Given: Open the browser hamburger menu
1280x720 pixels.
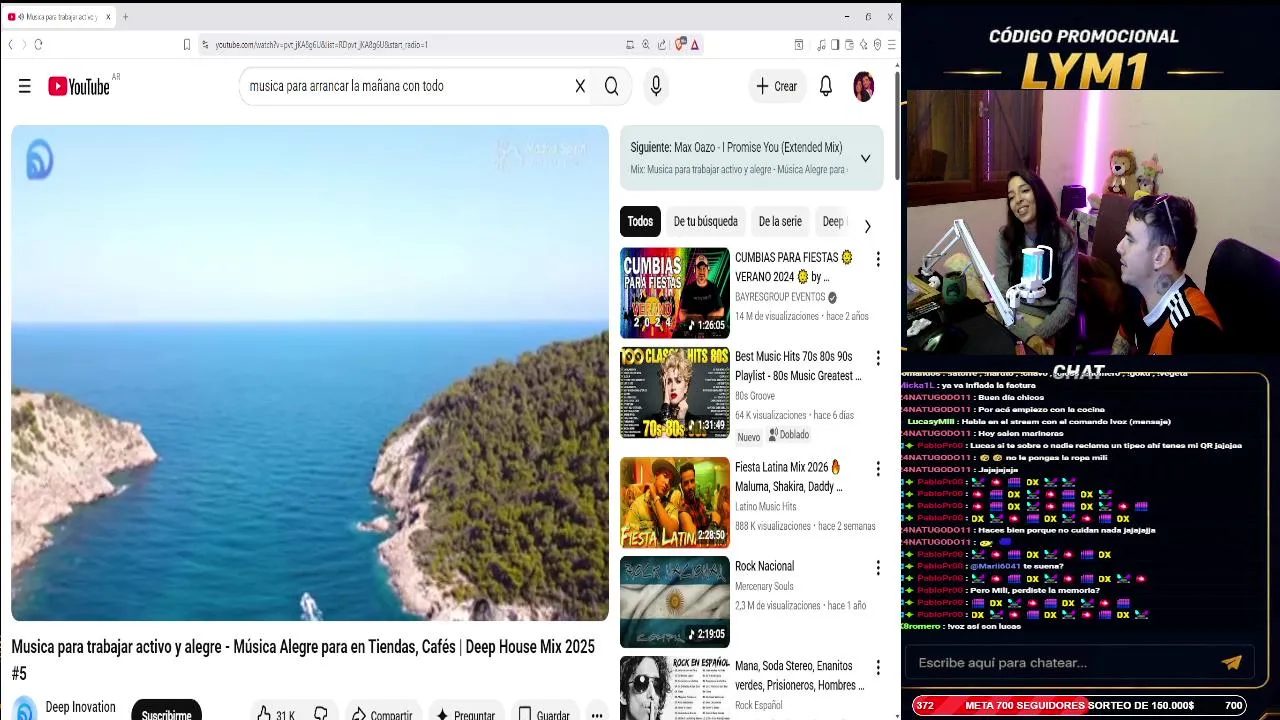Looking at the screenshot, I should pos(891,44).
